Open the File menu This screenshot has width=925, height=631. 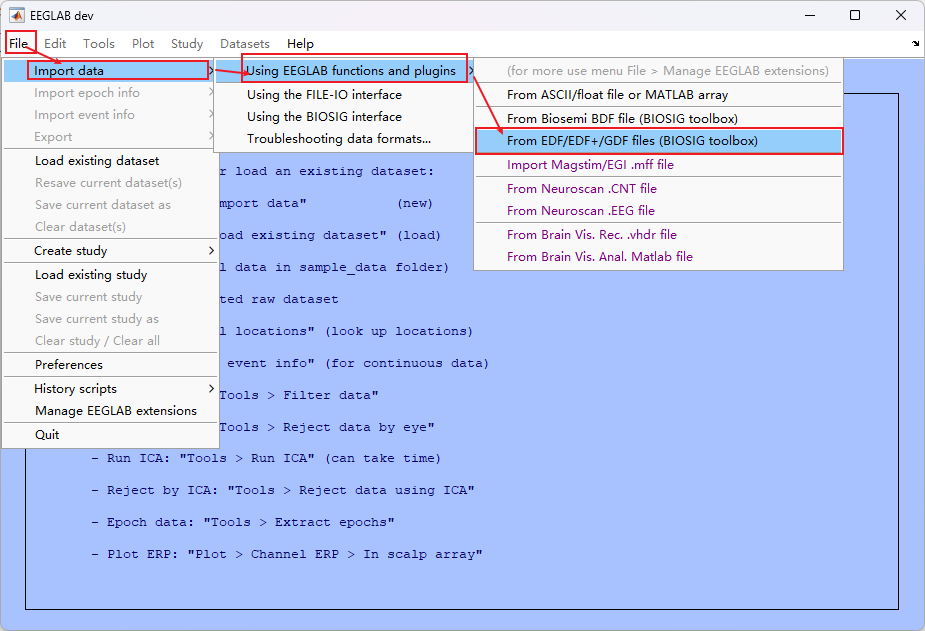(x=18, y=44)
